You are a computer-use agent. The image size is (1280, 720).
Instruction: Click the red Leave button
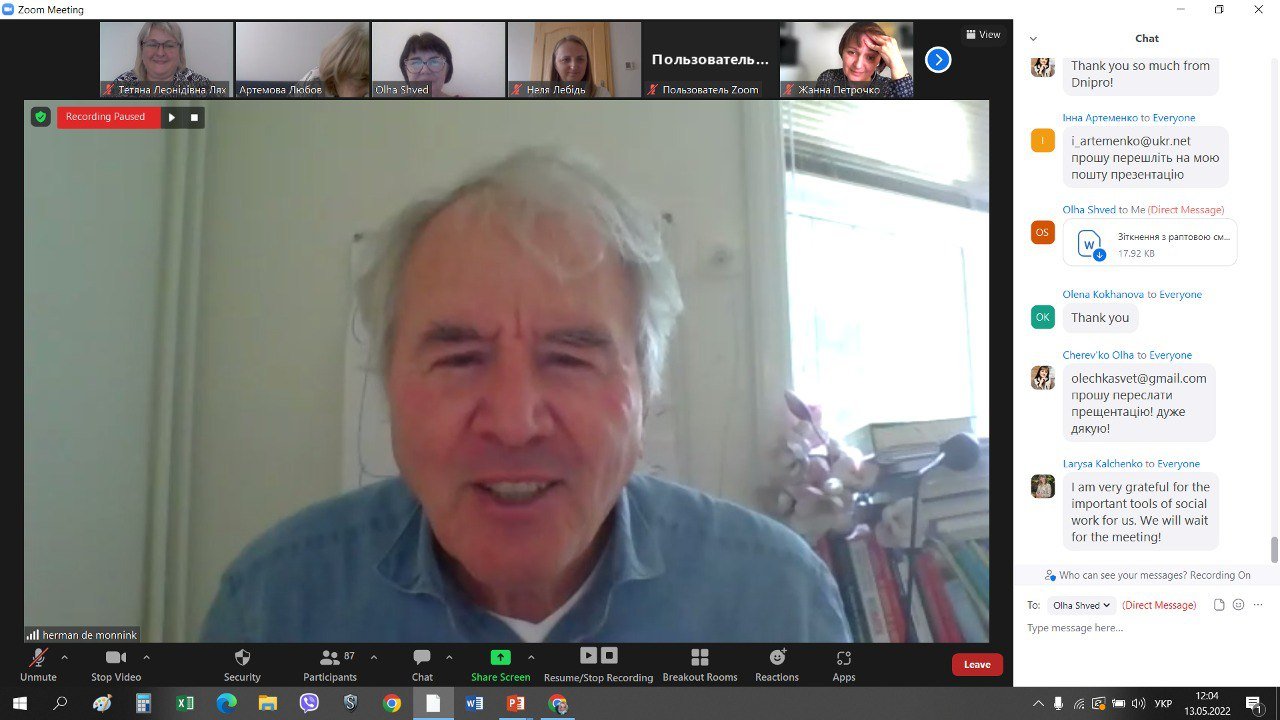click(976, 665)
